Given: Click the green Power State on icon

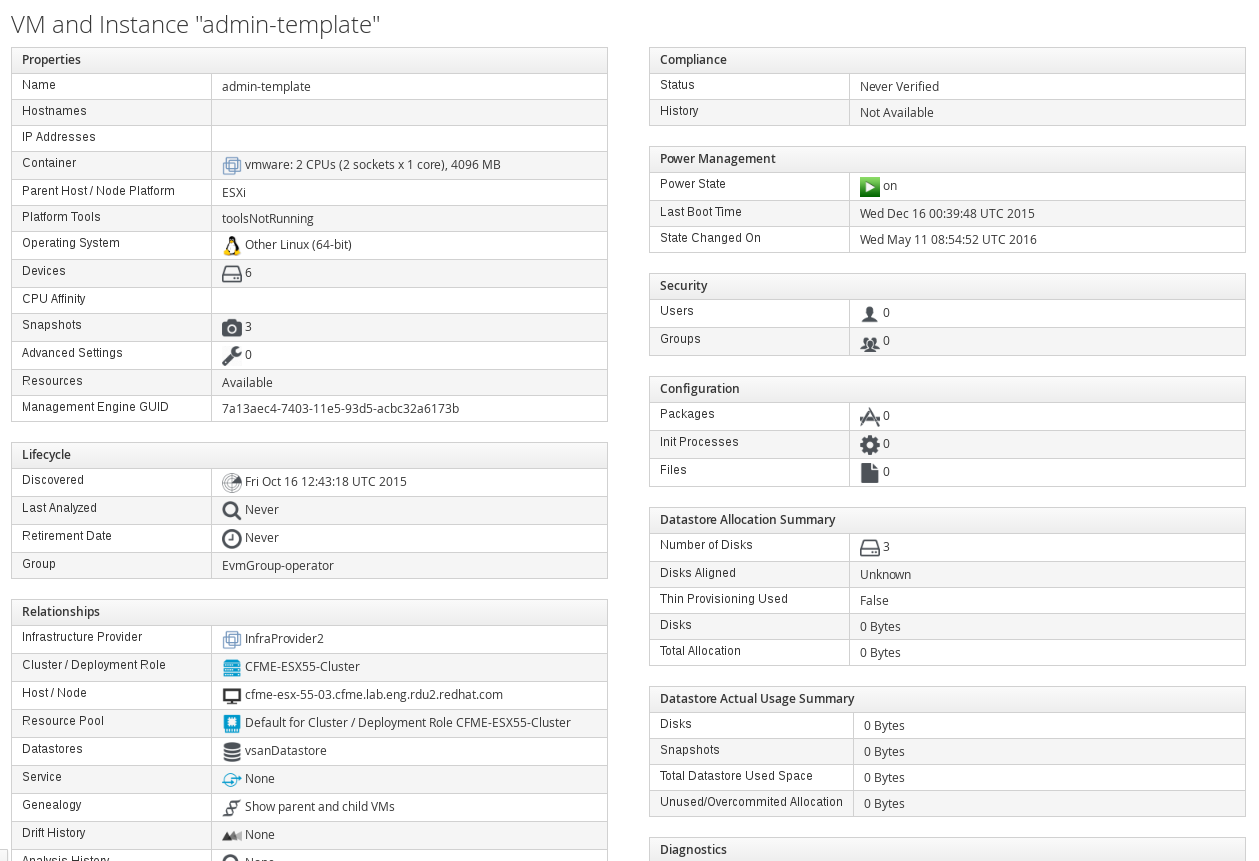Looking at the screenshot, I should (x=870, y=186).
